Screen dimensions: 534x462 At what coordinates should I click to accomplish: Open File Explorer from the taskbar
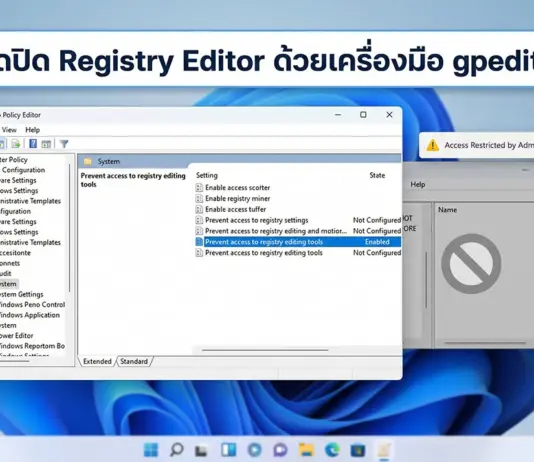click(306, 450)
